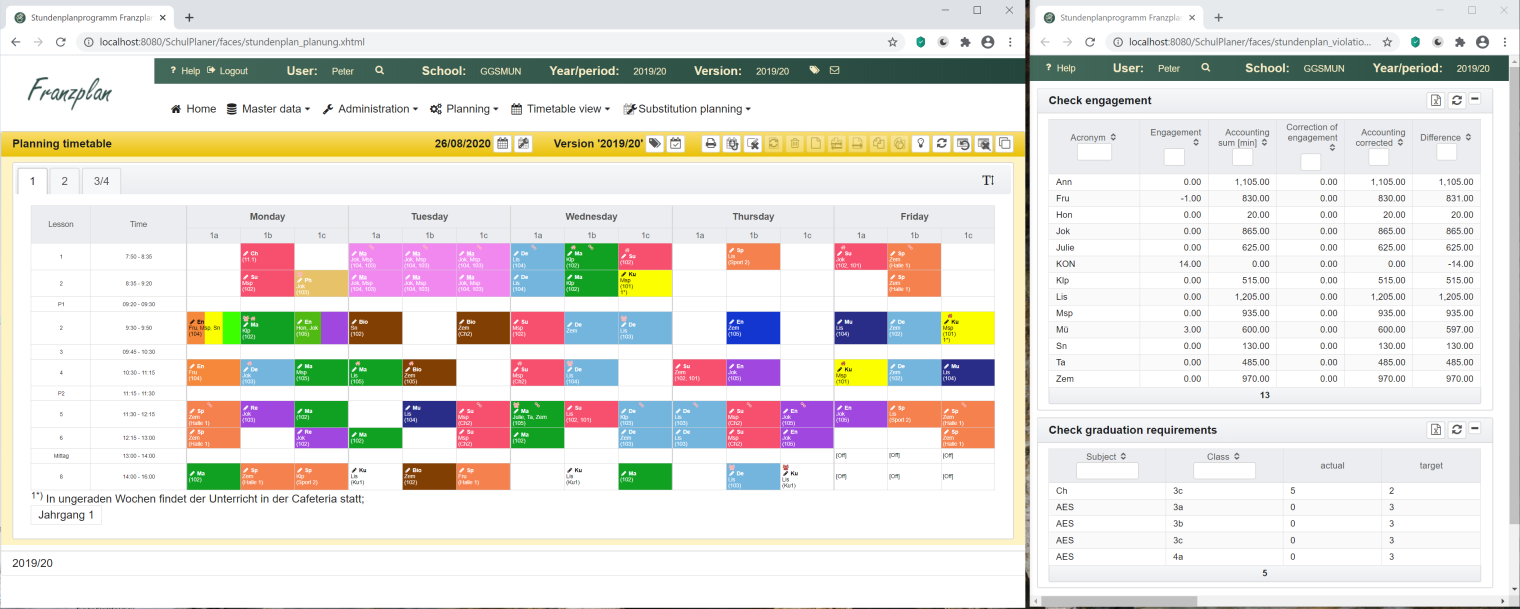Click the Subject filter input field
This screenshot has width=1520, height=609.
click(x=1107, y=471)
